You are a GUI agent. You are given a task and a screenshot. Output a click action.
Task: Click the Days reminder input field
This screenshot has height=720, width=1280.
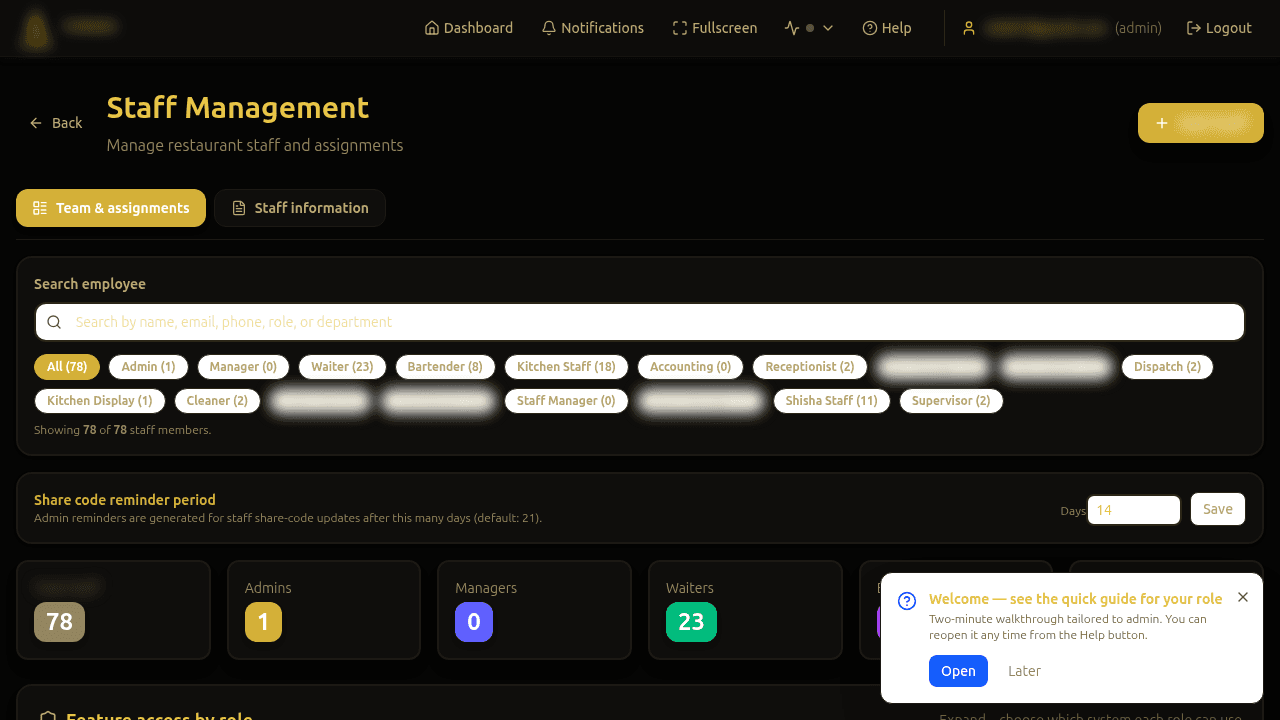click(x=1134, y=510)
